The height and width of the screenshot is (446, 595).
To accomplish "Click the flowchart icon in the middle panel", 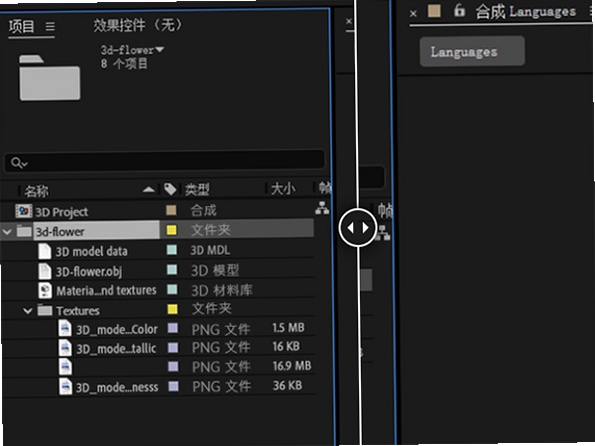I will 383,233.
